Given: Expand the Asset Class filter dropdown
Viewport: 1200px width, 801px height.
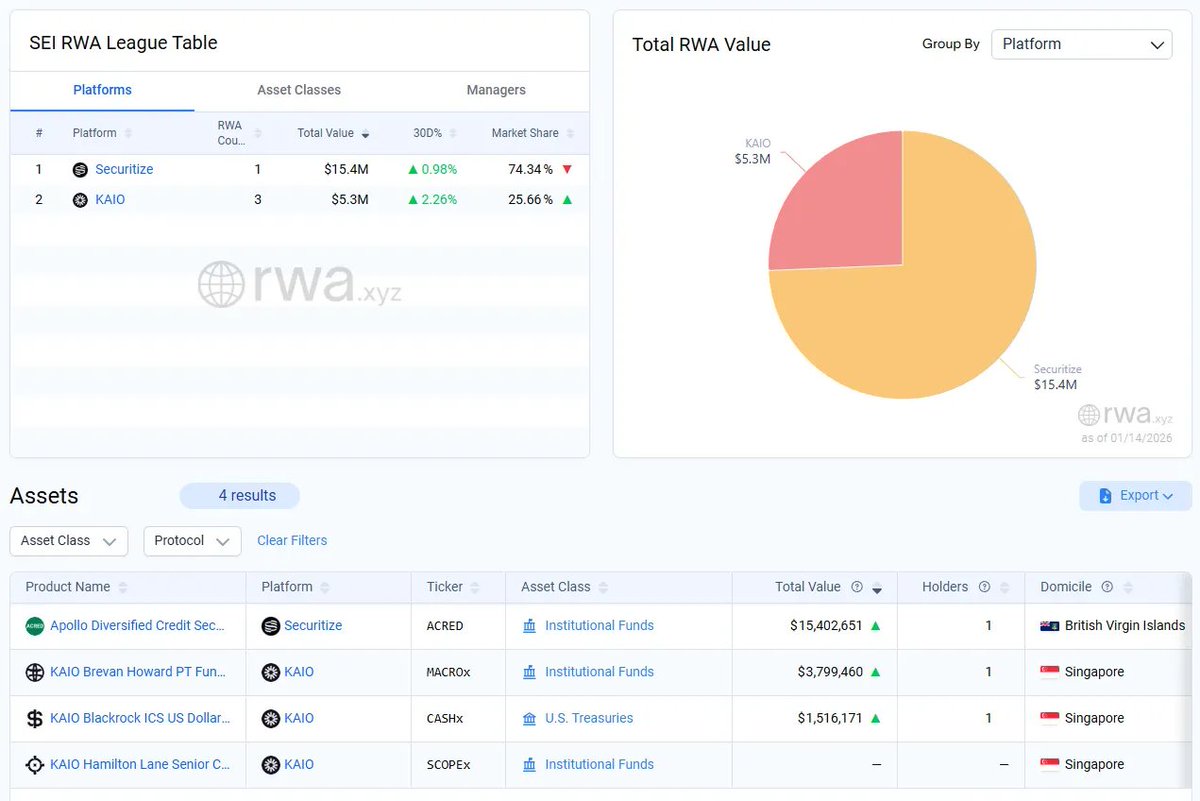Looking at the screenshot, I should coord(68,541).
